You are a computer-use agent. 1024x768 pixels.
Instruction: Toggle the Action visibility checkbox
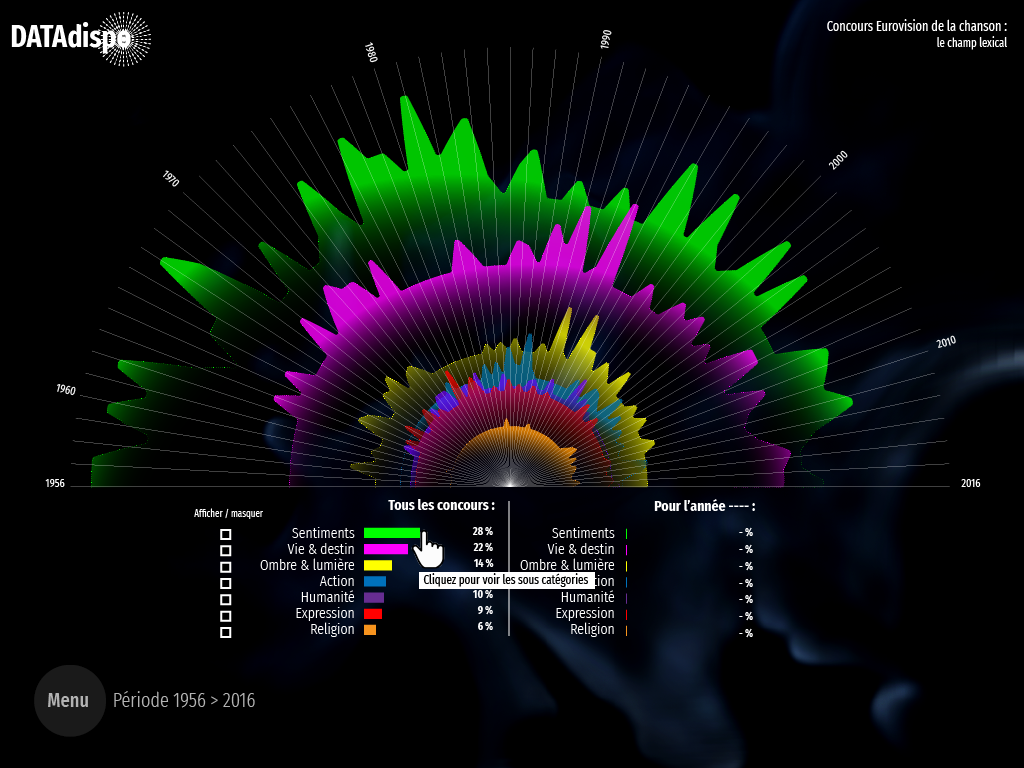[225, 583]
